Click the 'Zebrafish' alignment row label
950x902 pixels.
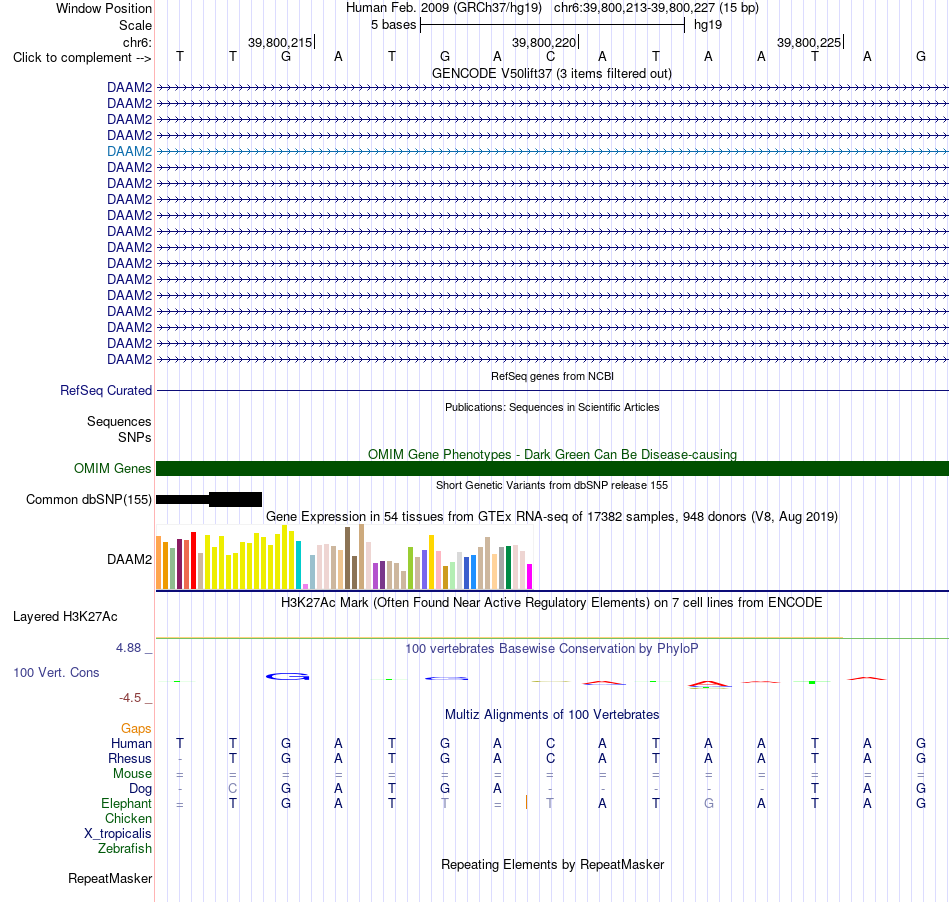[125, 849]
